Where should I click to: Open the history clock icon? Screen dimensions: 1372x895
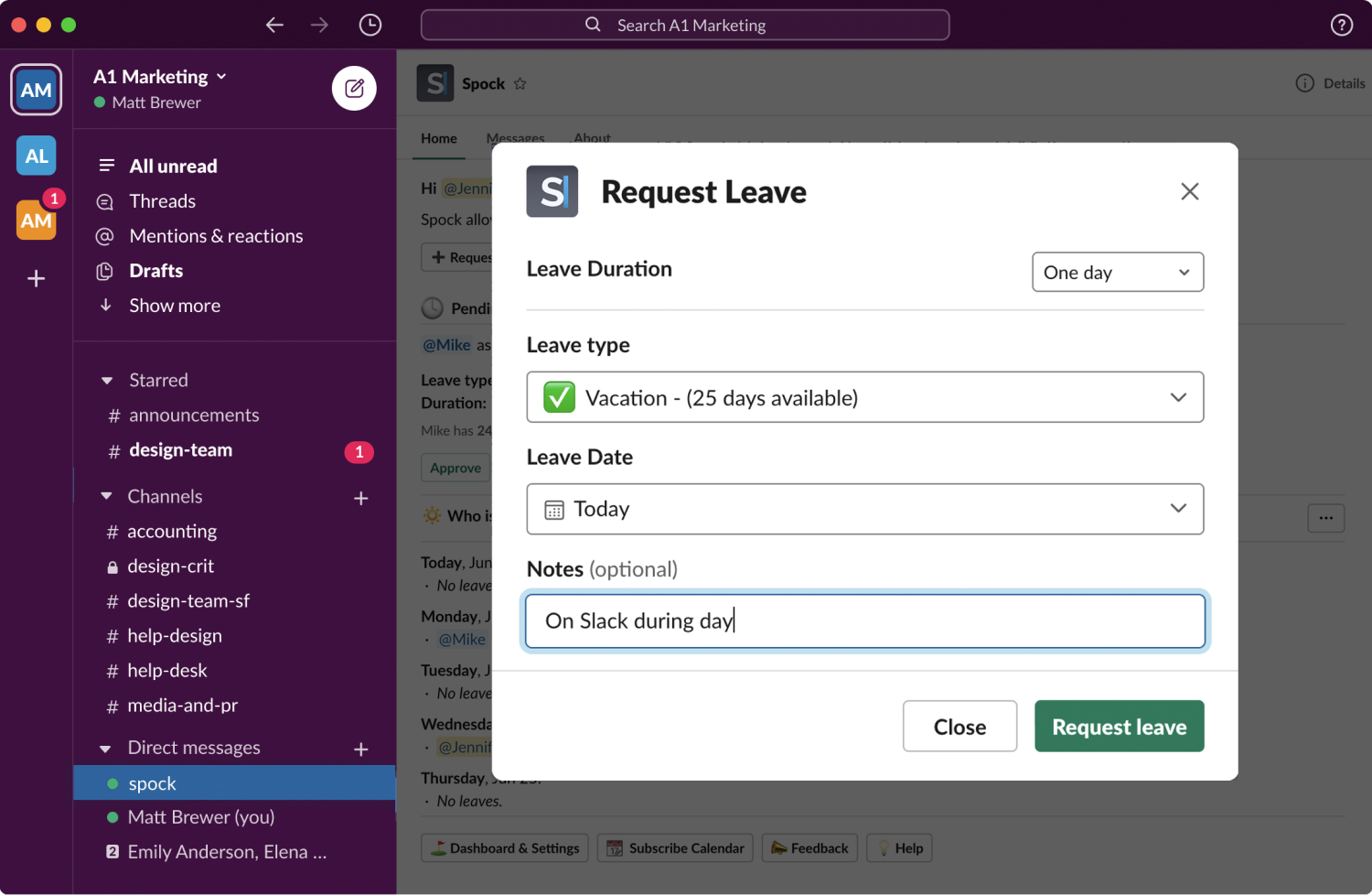[x=370, y=25]
